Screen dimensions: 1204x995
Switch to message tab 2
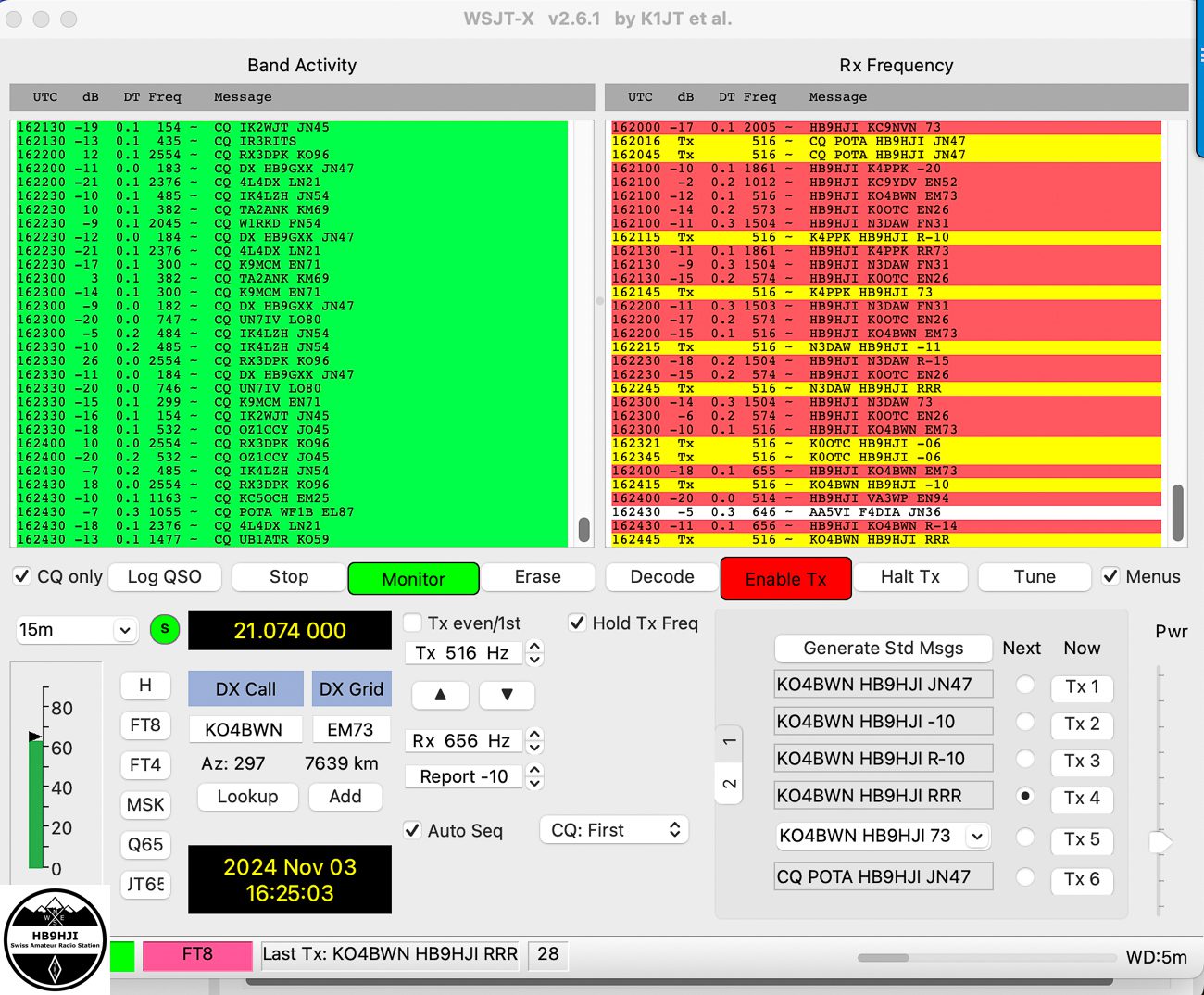point(730,784)
